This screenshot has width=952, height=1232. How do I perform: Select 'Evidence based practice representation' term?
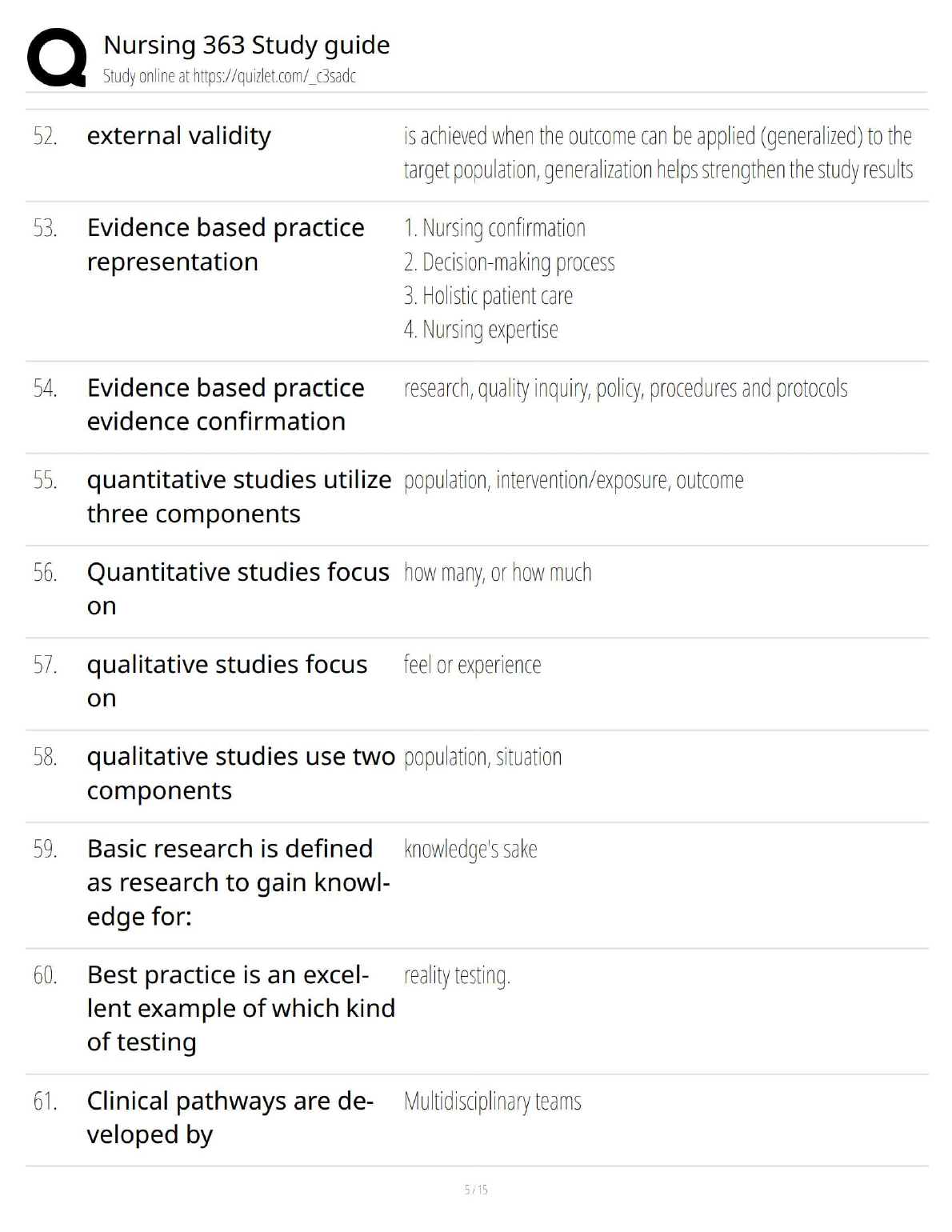coord(225,245)
